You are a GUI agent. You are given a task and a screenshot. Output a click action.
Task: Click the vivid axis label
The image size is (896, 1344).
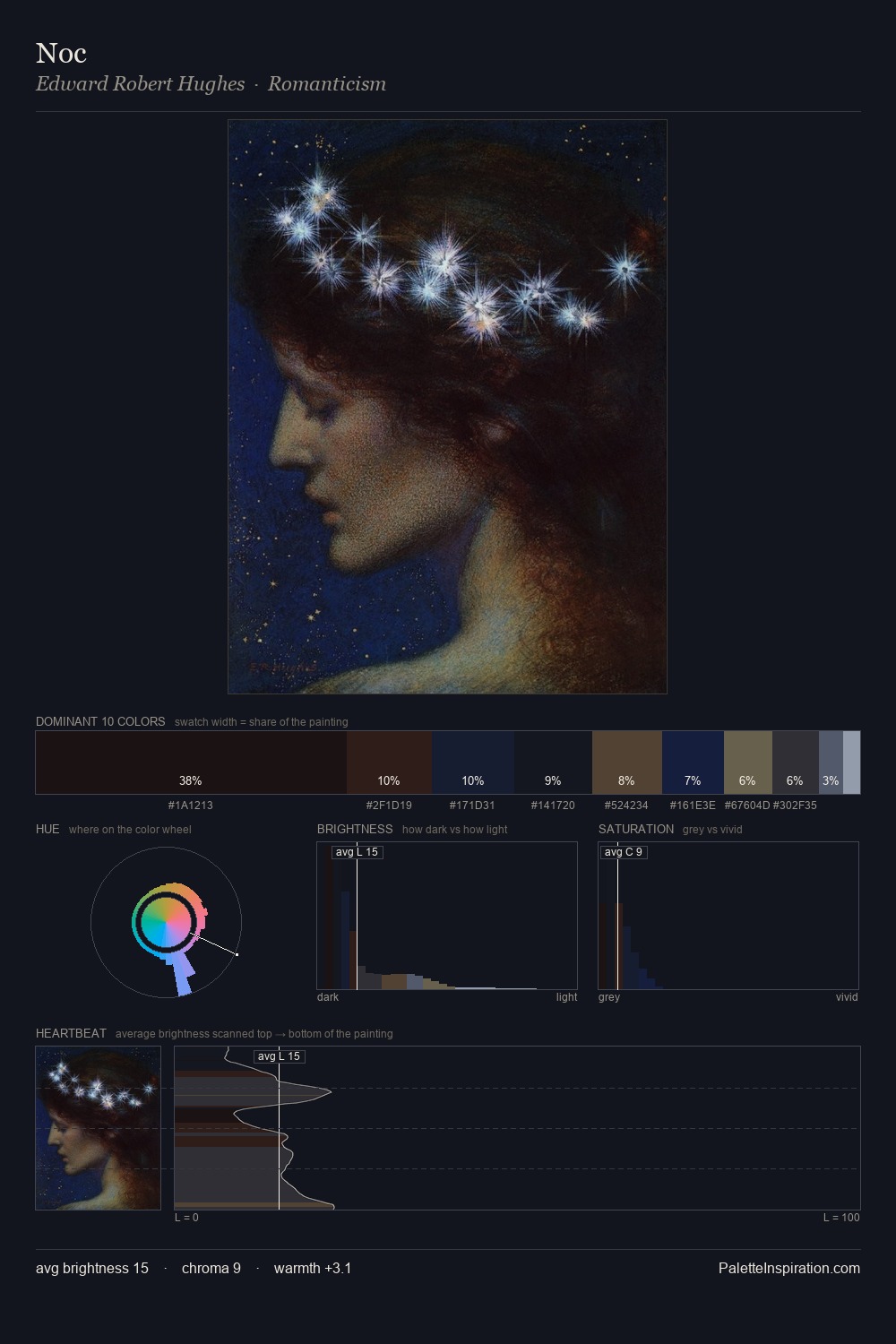(847, 996)
